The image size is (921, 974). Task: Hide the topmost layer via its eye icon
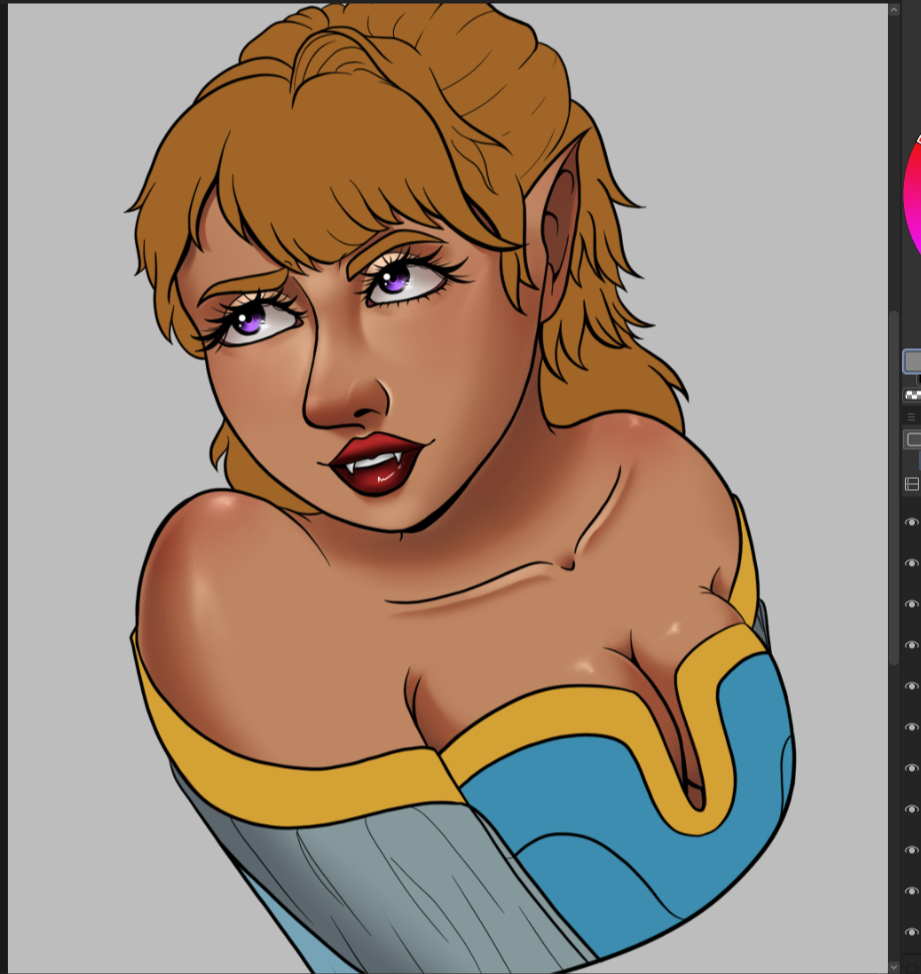click(911, 523)
